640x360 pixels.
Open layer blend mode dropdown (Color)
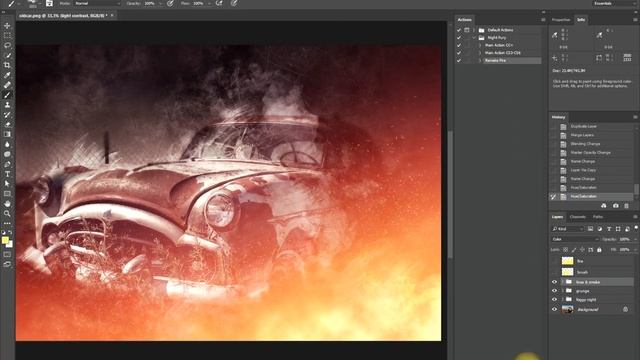click(575, 239)
